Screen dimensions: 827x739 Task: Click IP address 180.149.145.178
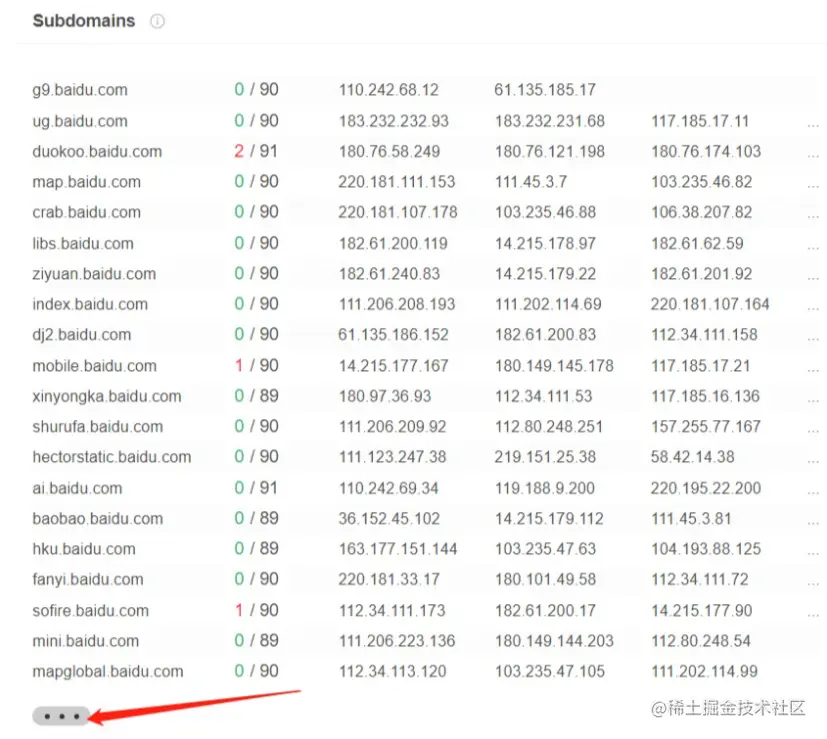554,366
